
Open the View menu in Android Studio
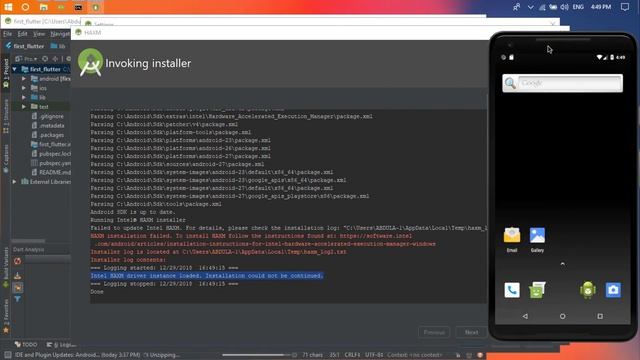tap(39, 34)
